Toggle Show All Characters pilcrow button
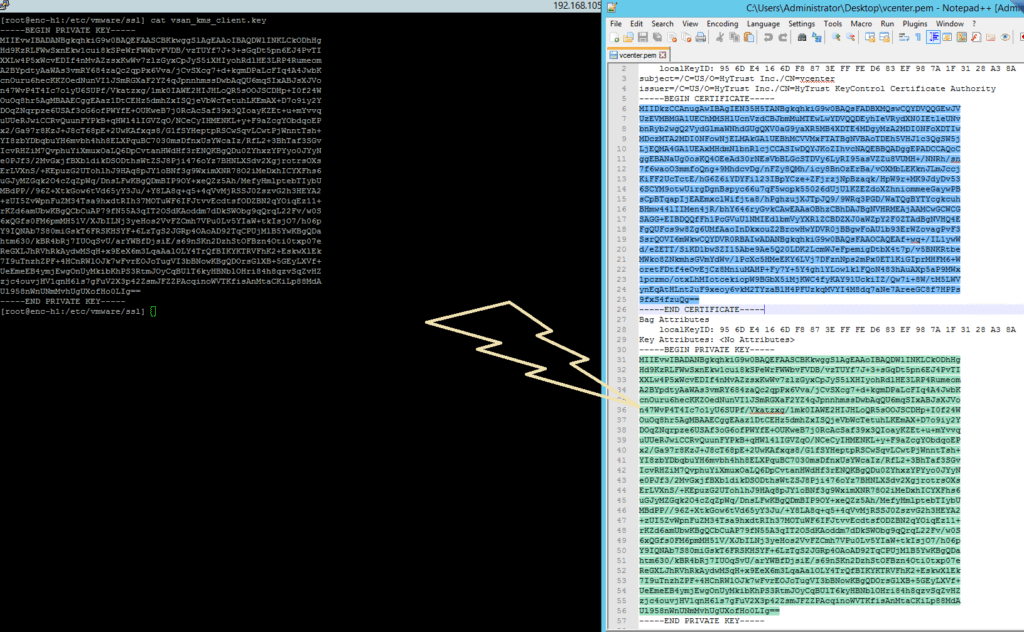The image size is (1024, 632). (920, 37)
